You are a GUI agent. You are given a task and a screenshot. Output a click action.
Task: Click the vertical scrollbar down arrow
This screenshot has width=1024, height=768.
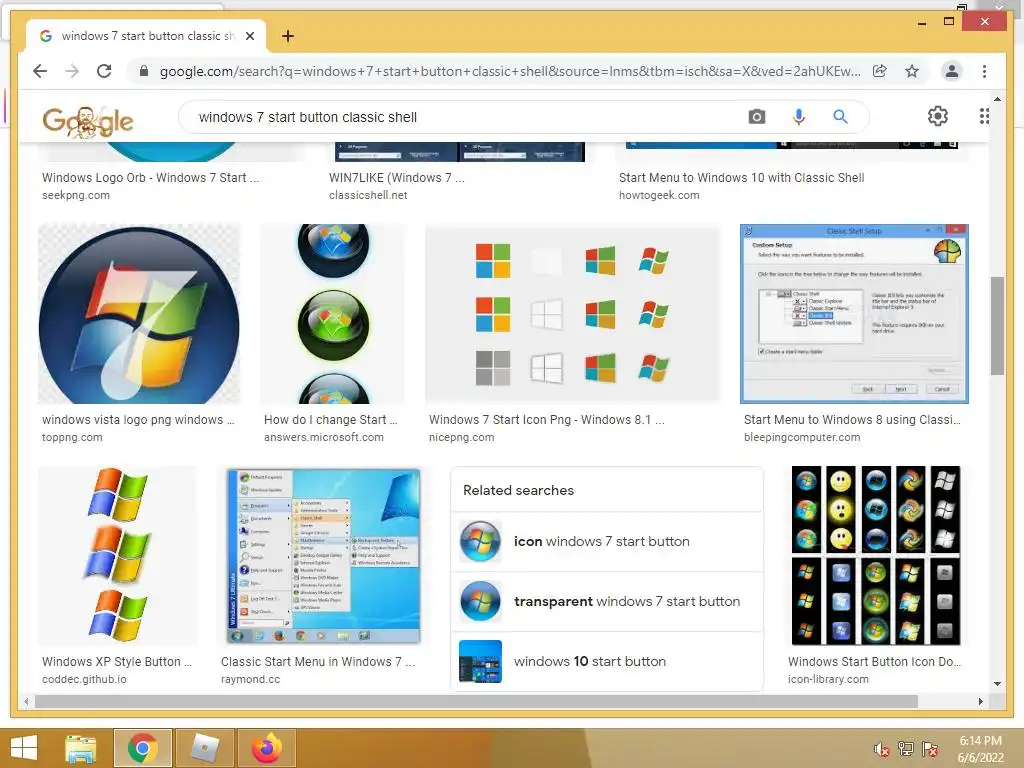[997, 684]
